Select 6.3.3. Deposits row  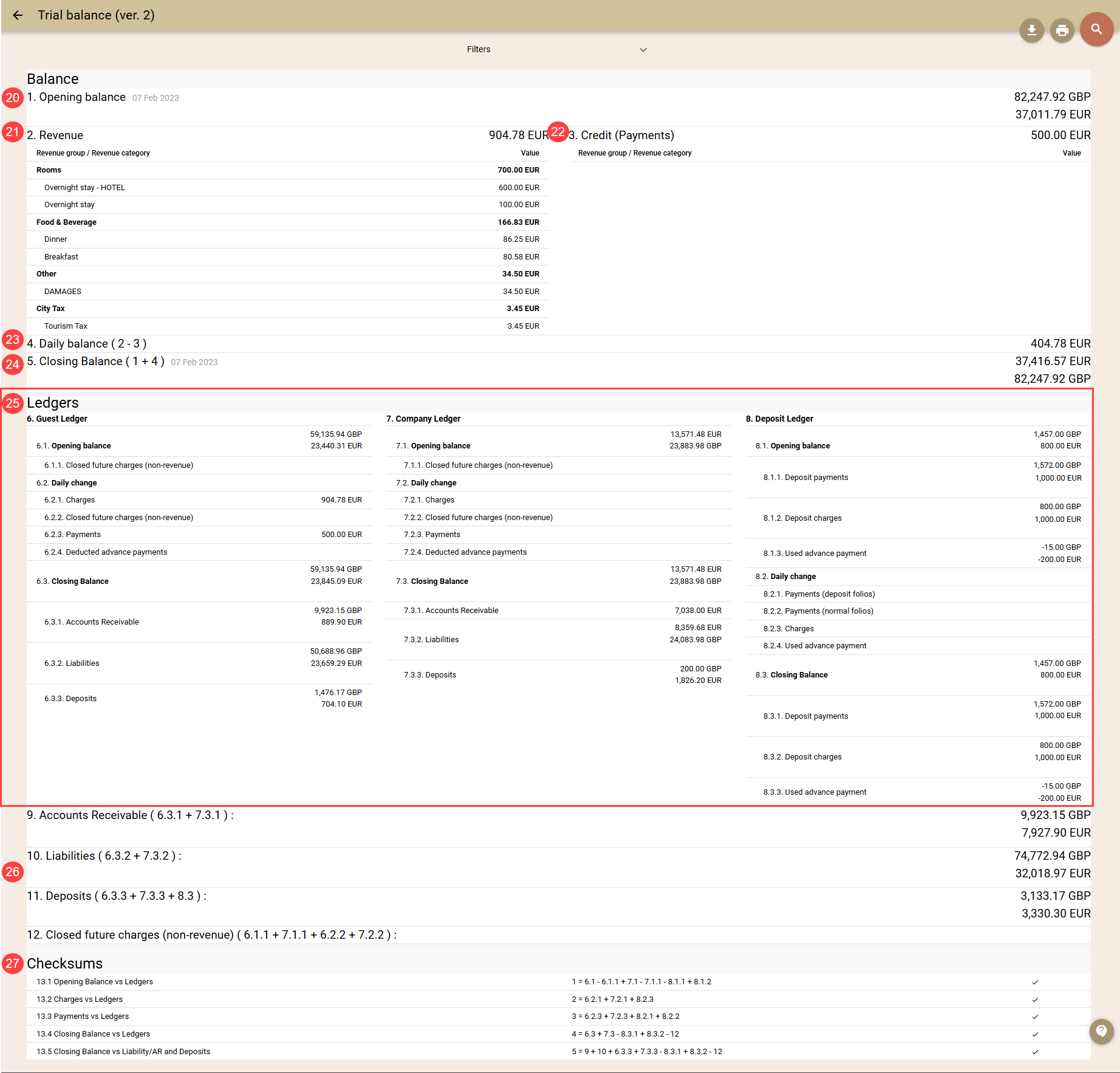pos(199,699)
